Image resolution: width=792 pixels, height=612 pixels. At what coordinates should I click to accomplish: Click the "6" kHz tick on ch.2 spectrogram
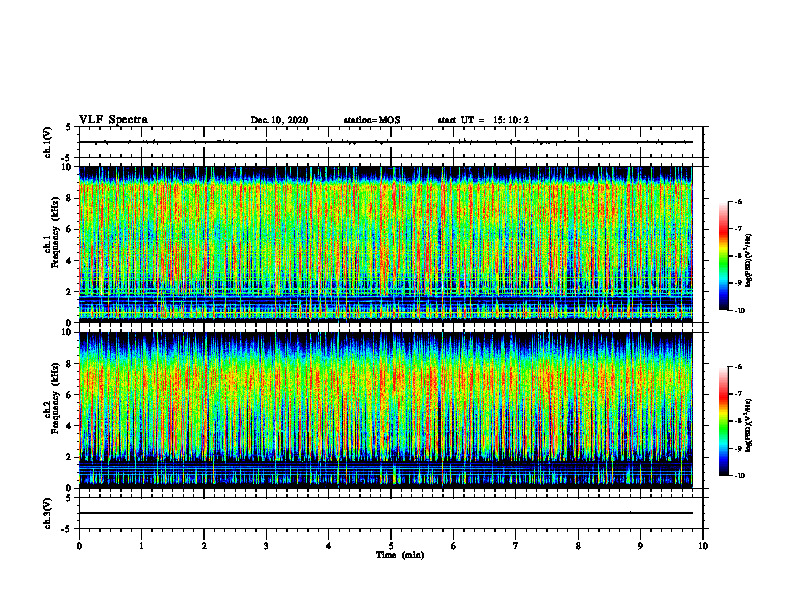click(x=69, y=395)
